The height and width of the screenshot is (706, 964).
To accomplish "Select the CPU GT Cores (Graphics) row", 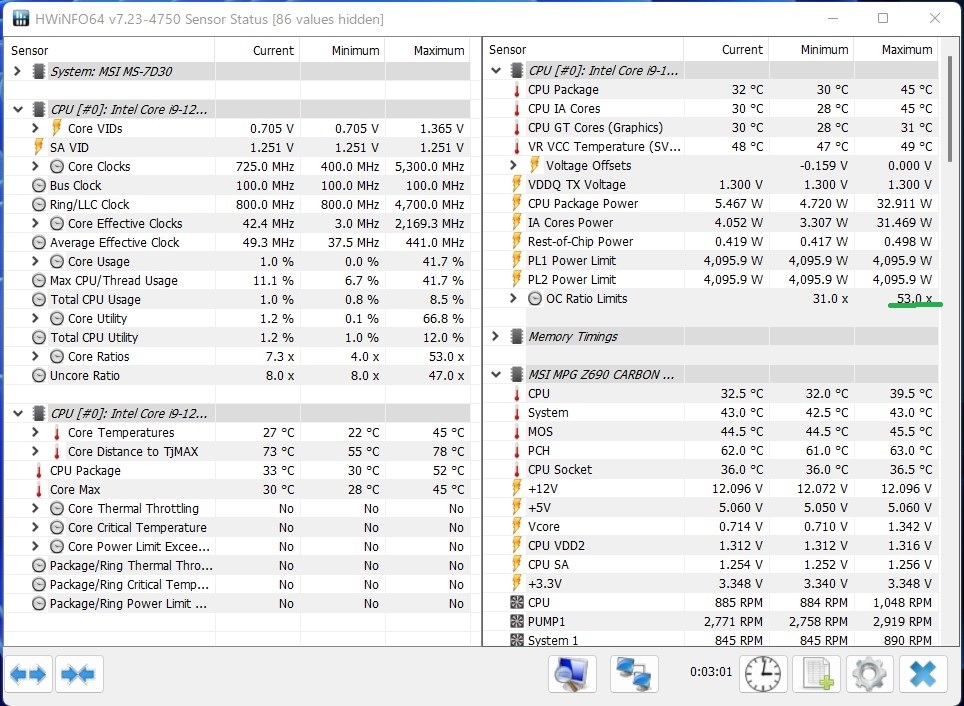I will pyautogui.click(x=711, y=127).
